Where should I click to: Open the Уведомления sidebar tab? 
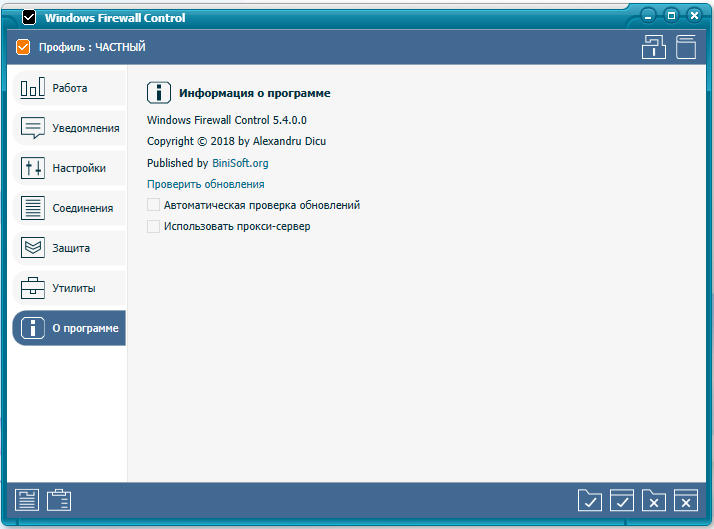69,128
